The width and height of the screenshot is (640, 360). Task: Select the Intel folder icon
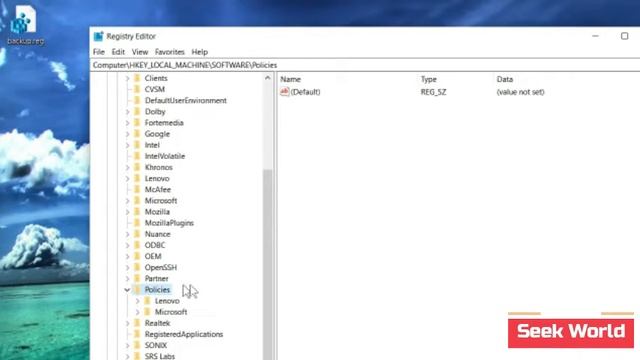point(137,145)
